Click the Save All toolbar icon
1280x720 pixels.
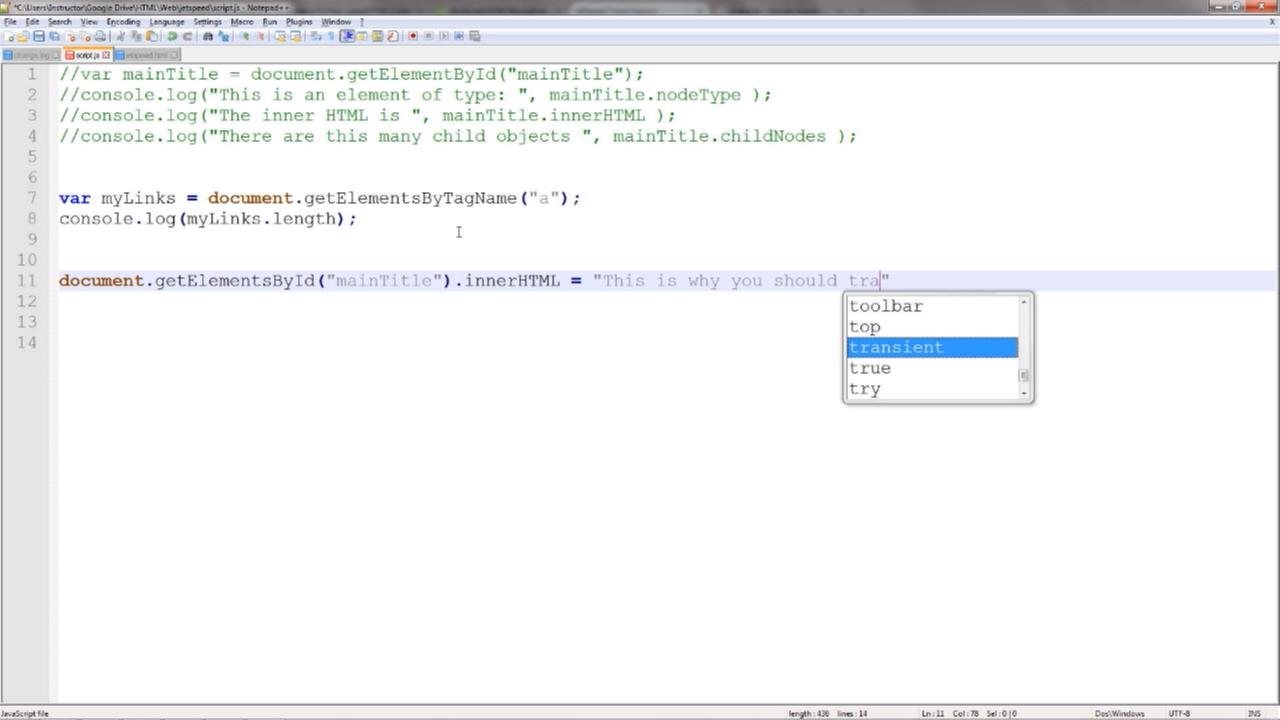[54, 36]
